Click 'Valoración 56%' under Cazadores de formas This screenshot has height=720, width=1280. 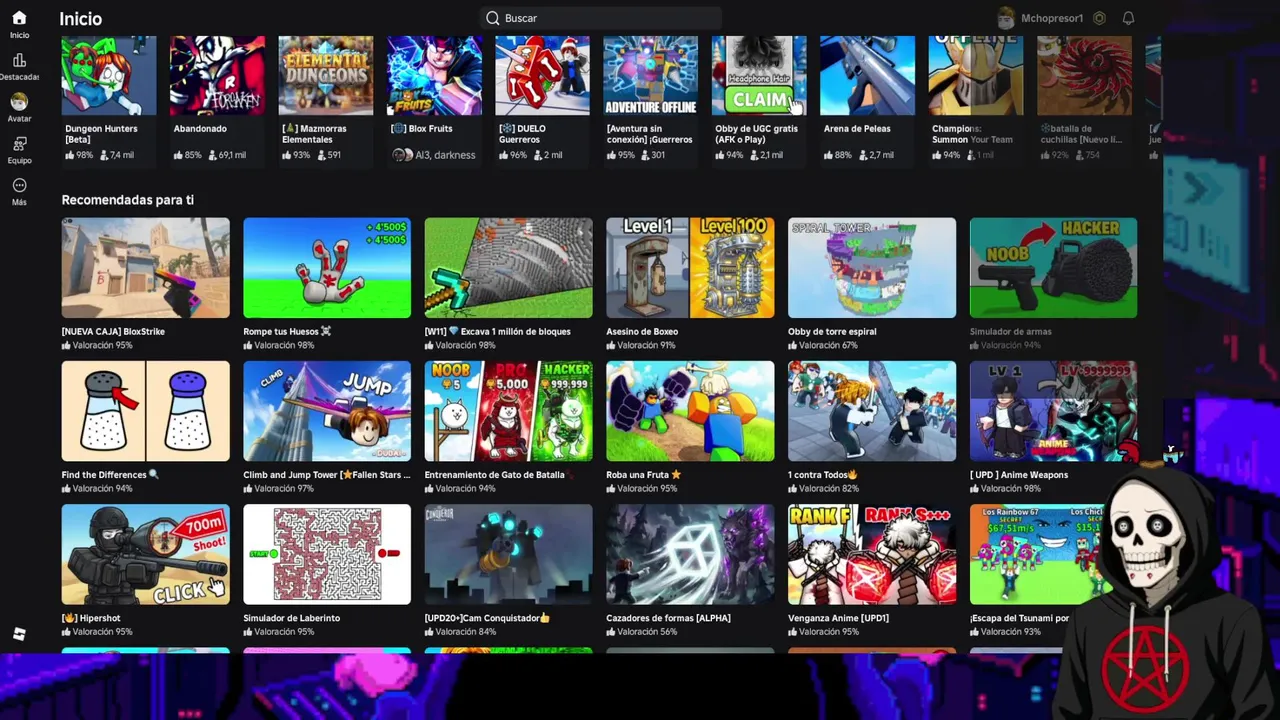point(641,632)
